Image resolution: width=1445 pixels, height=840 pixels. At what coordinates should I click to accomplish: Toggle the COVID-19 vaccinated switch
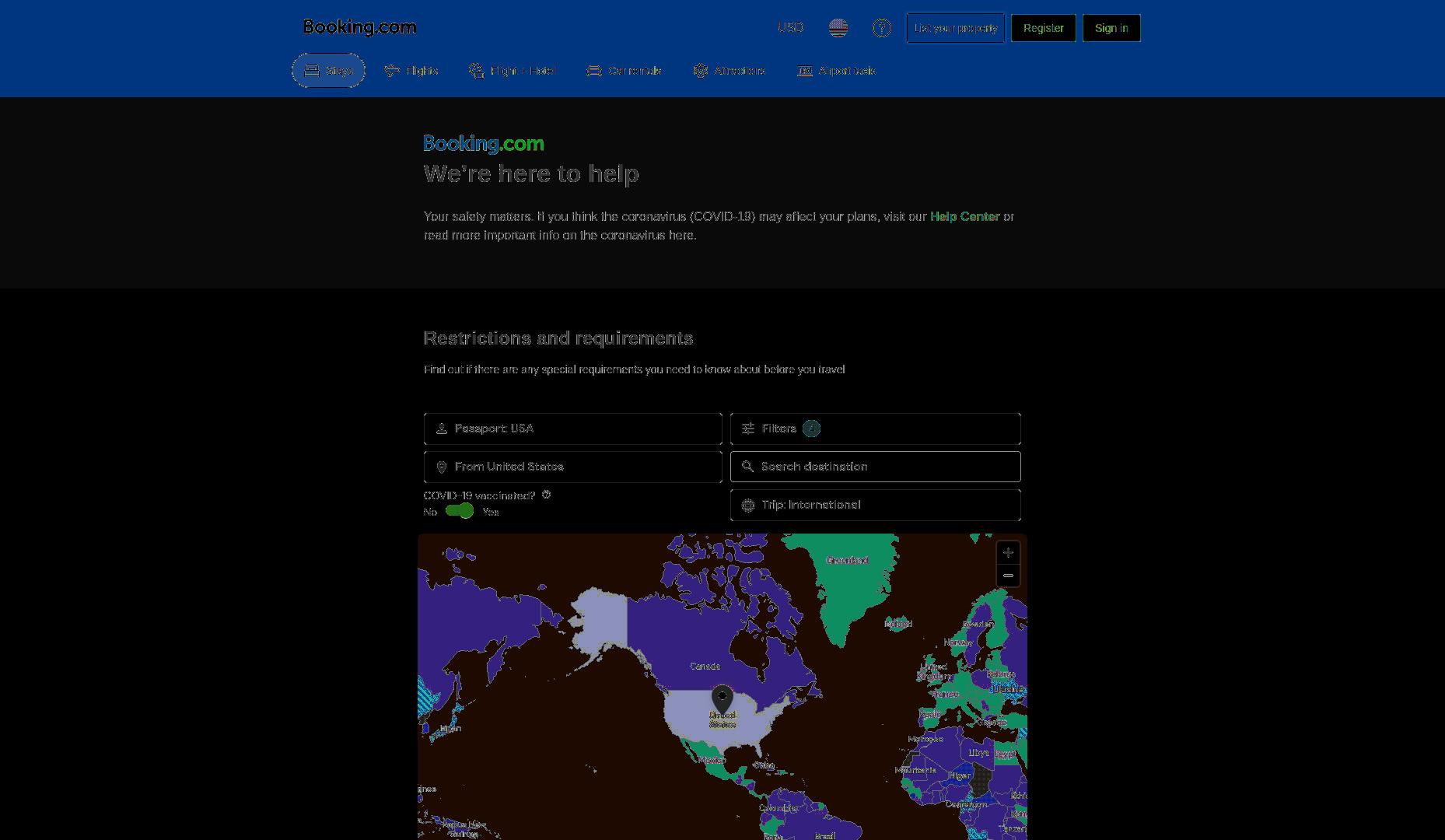[x=460, y=511]
